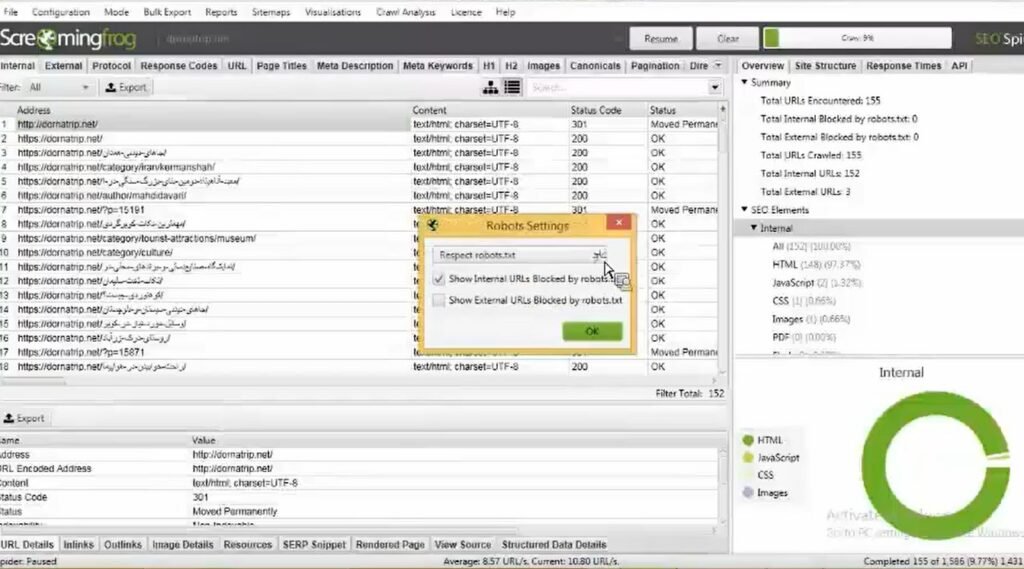1024x569 pixels.
Task: Toggle Show Internal URLs Blocked by robots.txt
Action: point(439,279)
